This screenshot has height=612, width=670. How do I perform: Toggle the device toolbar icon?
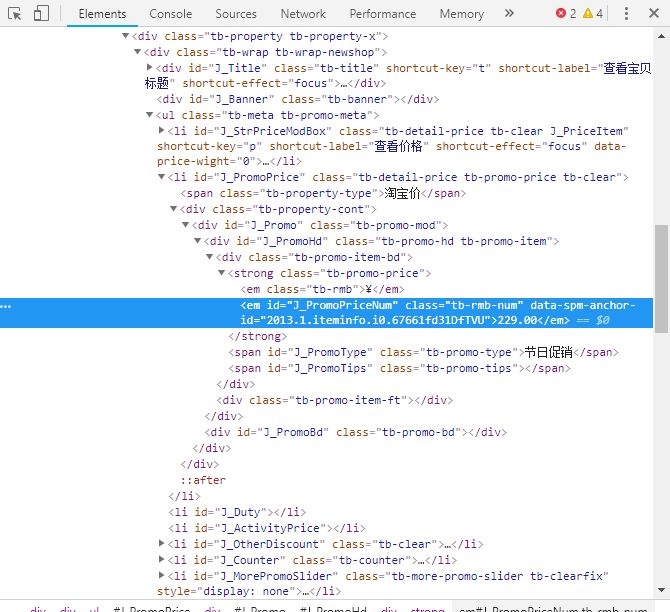coord(41,14)
